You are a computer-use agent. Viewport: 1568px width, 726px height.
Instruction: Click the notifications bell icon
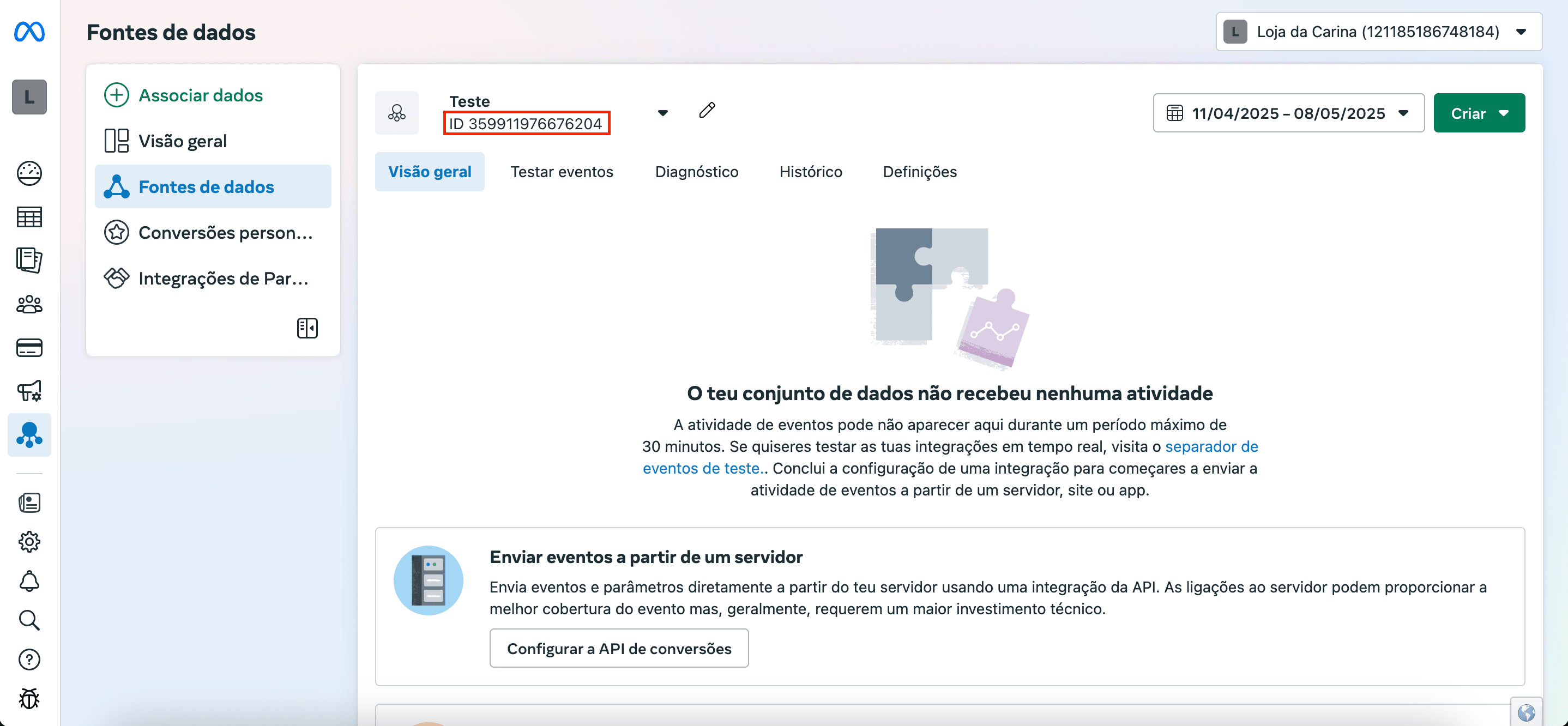(x=29, y=581)
